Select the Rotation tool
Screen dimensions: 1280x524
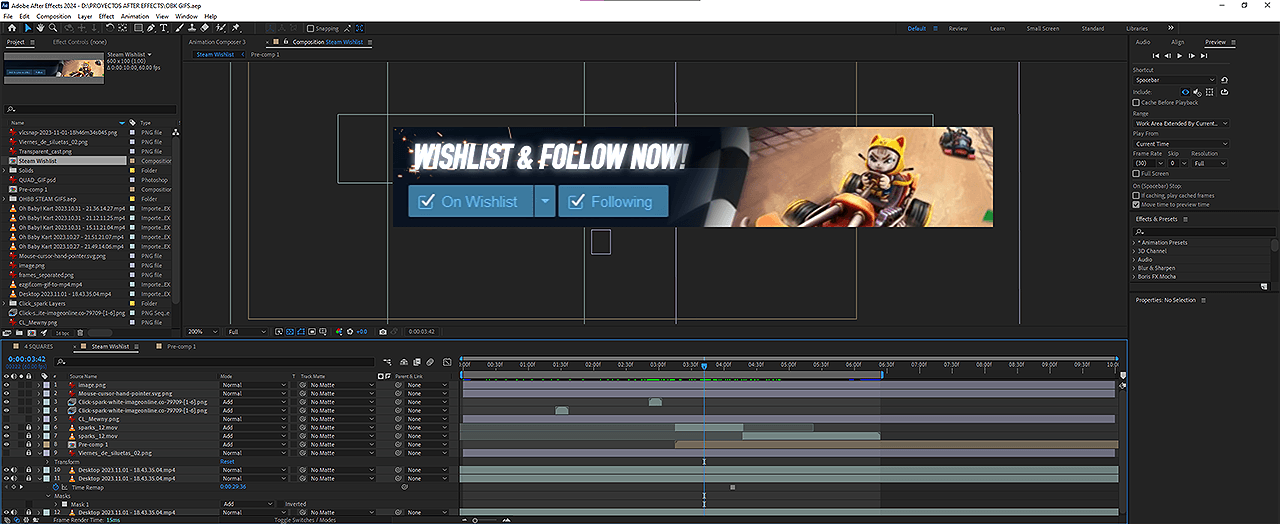[109, 28]
